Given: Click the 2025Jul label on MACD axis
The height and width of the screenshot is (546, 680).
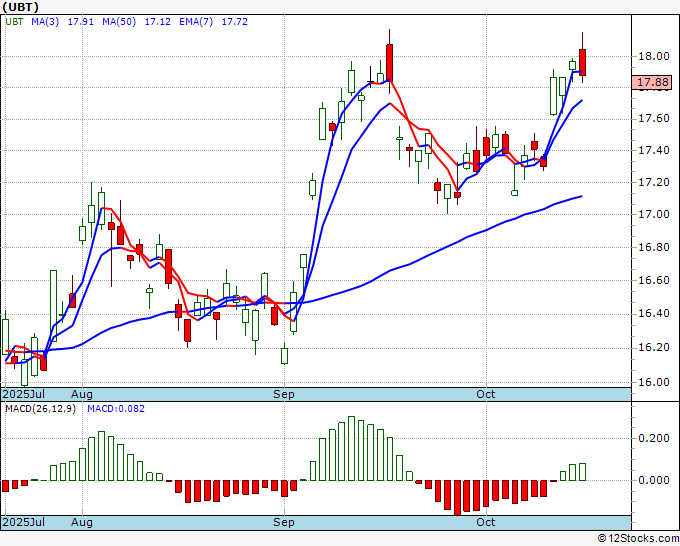Looking at the screenshot, I should (x=23, y=522).
